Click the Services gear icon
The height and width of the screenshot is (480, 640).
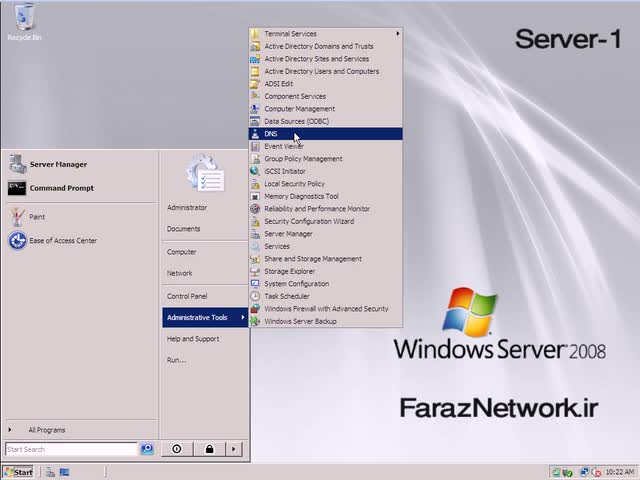pos(255,246)
